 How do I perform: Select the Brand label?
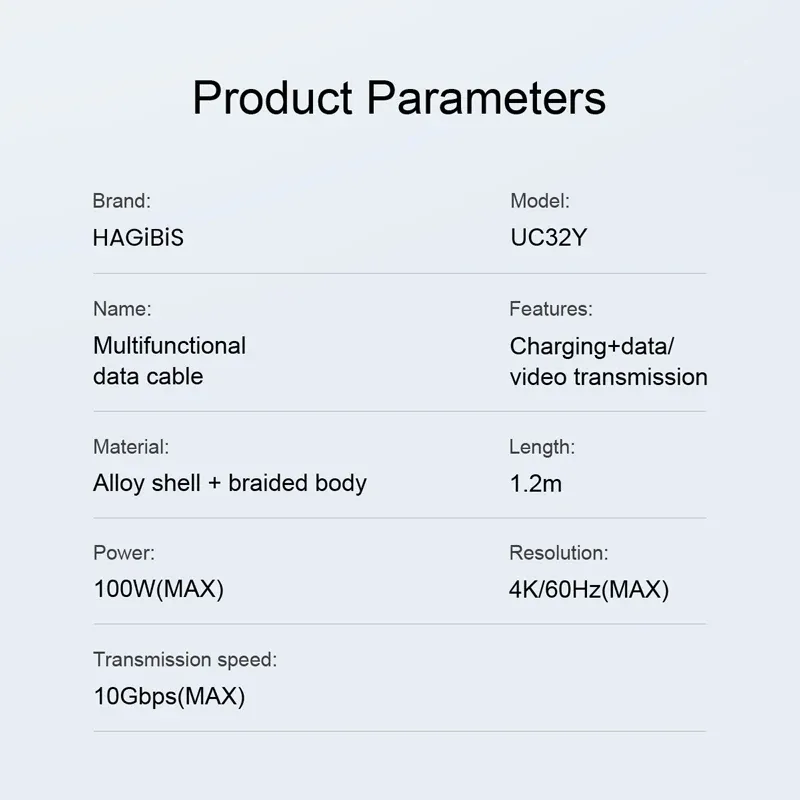121,201
